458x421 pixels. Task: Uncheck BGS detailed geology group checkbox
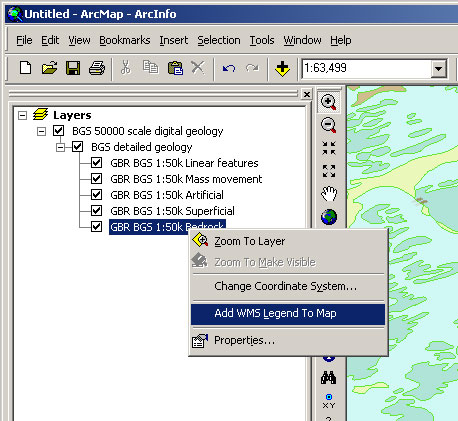(78, 147)
